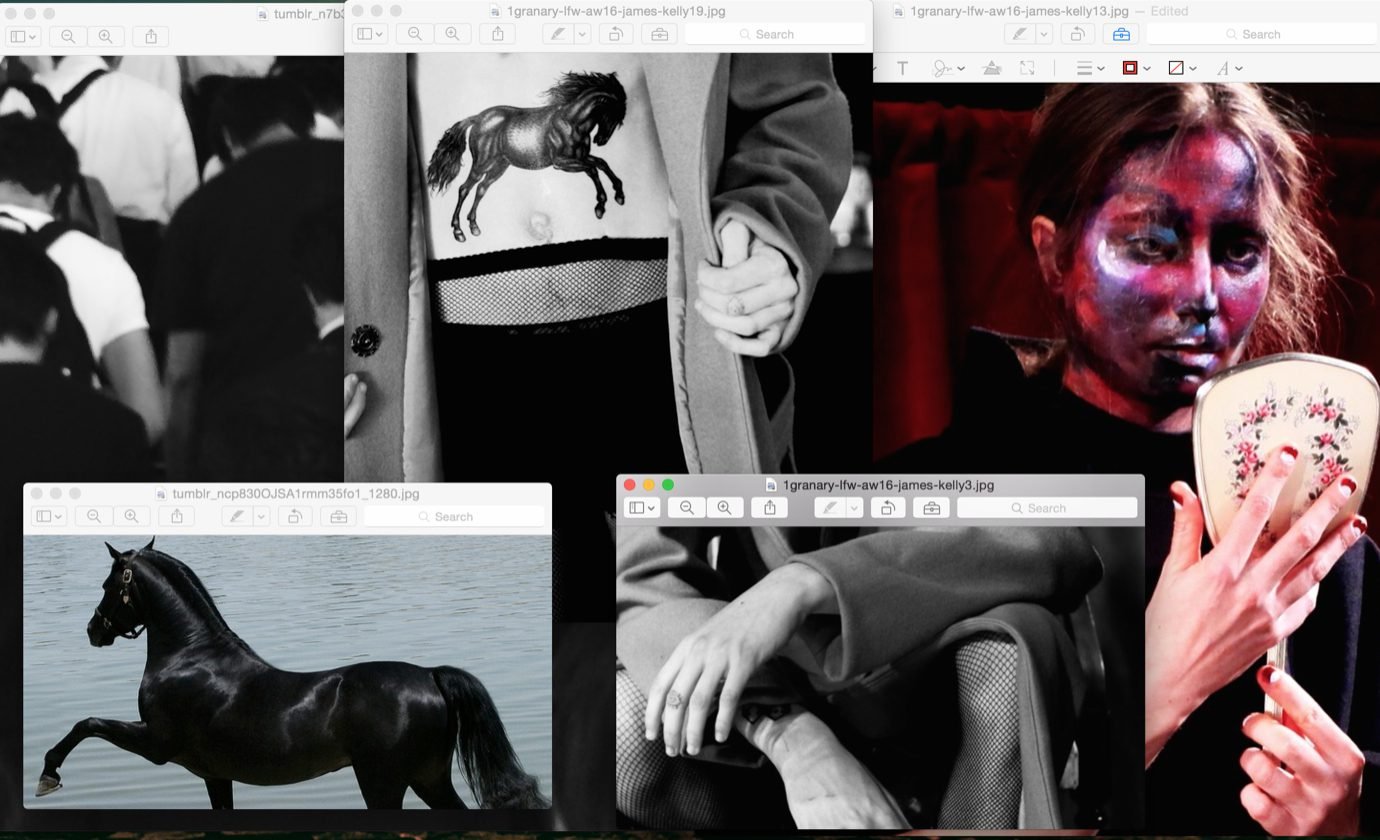Open sidebar view dropdown in james-kelly3.jpg window
This screenshot has height=840, width=1380.
(641, 508)
